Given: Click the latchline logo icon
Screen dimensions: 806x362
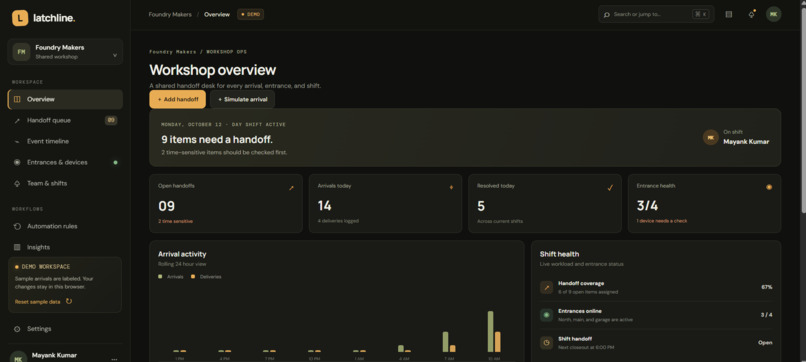Looking at the screenshot, I should (x=20, y=18).
